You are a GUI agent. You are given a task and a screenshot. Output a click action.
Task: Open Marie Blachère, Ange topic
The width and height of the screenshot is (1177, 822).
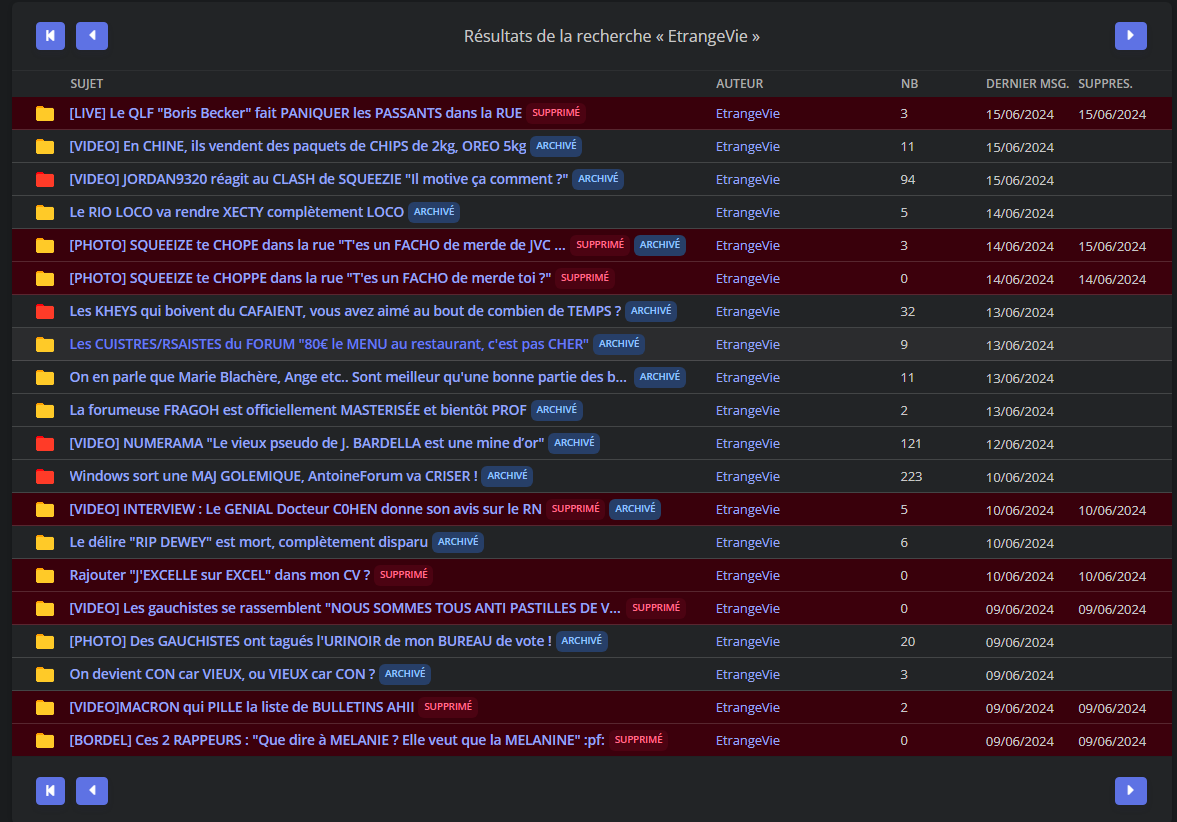coord(348,378)
